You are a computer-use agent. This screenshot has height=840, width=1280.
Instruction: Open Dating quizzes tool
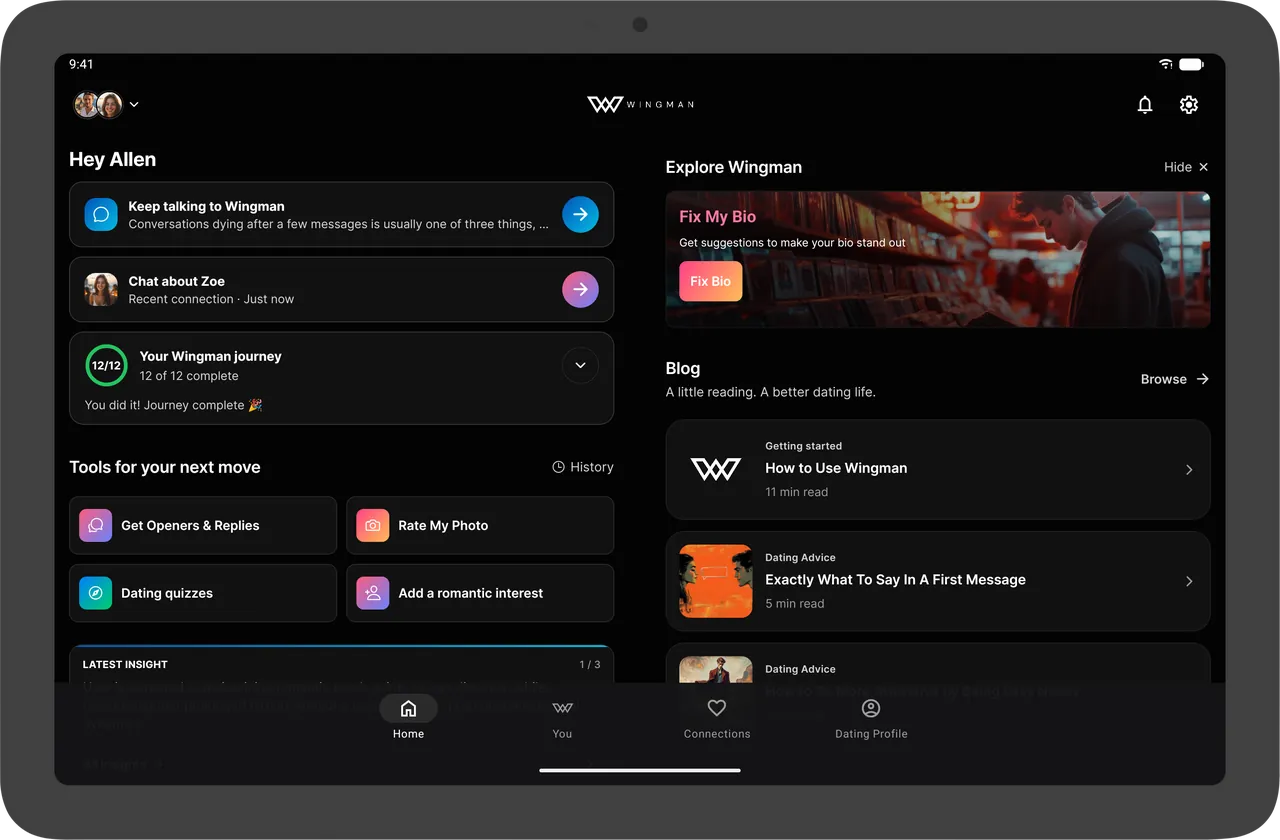click(203, 593)
